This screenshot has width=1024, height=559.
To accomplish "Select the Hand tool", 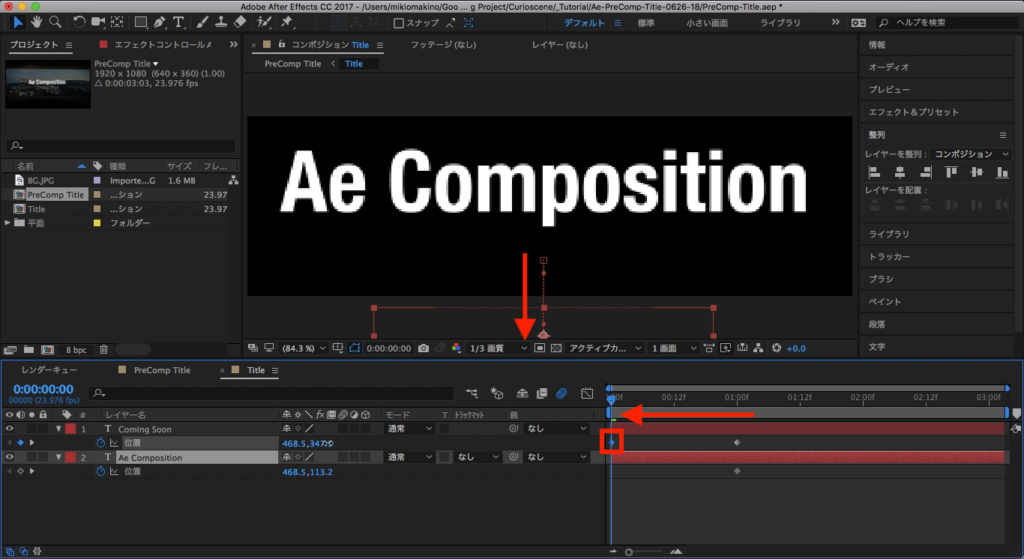I will tap(36, 22).
